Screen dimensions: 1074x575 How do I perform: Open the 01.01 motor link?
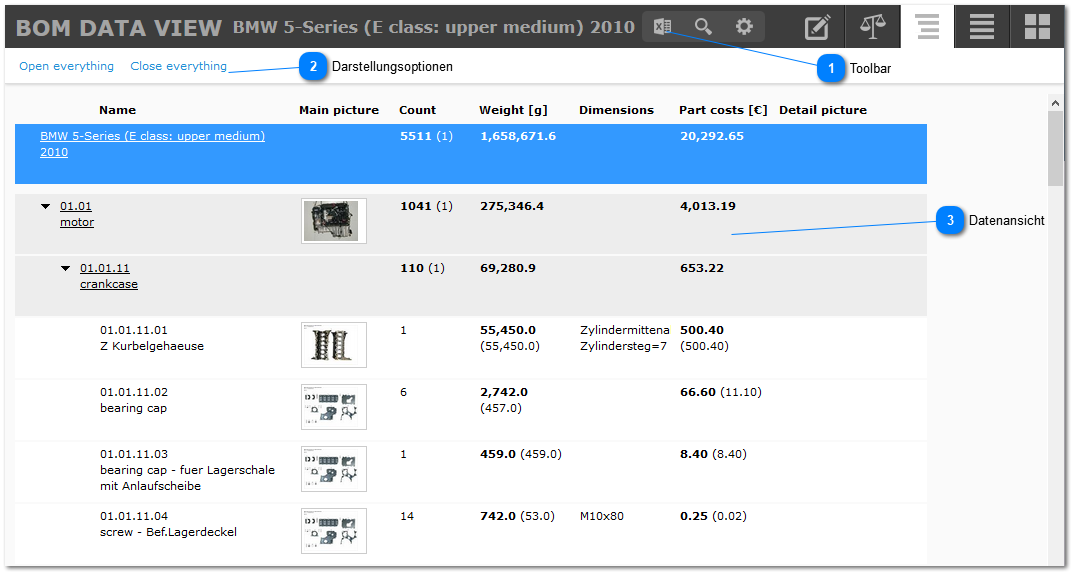click(77, 214)
